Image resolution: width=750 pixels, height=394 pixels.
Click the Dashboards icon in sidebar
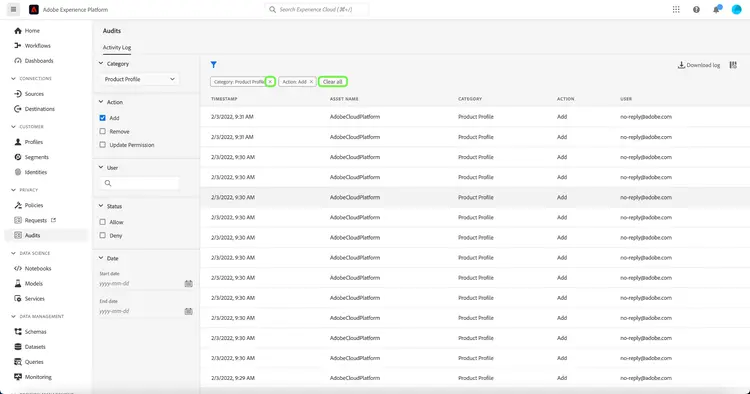(18, 61)
